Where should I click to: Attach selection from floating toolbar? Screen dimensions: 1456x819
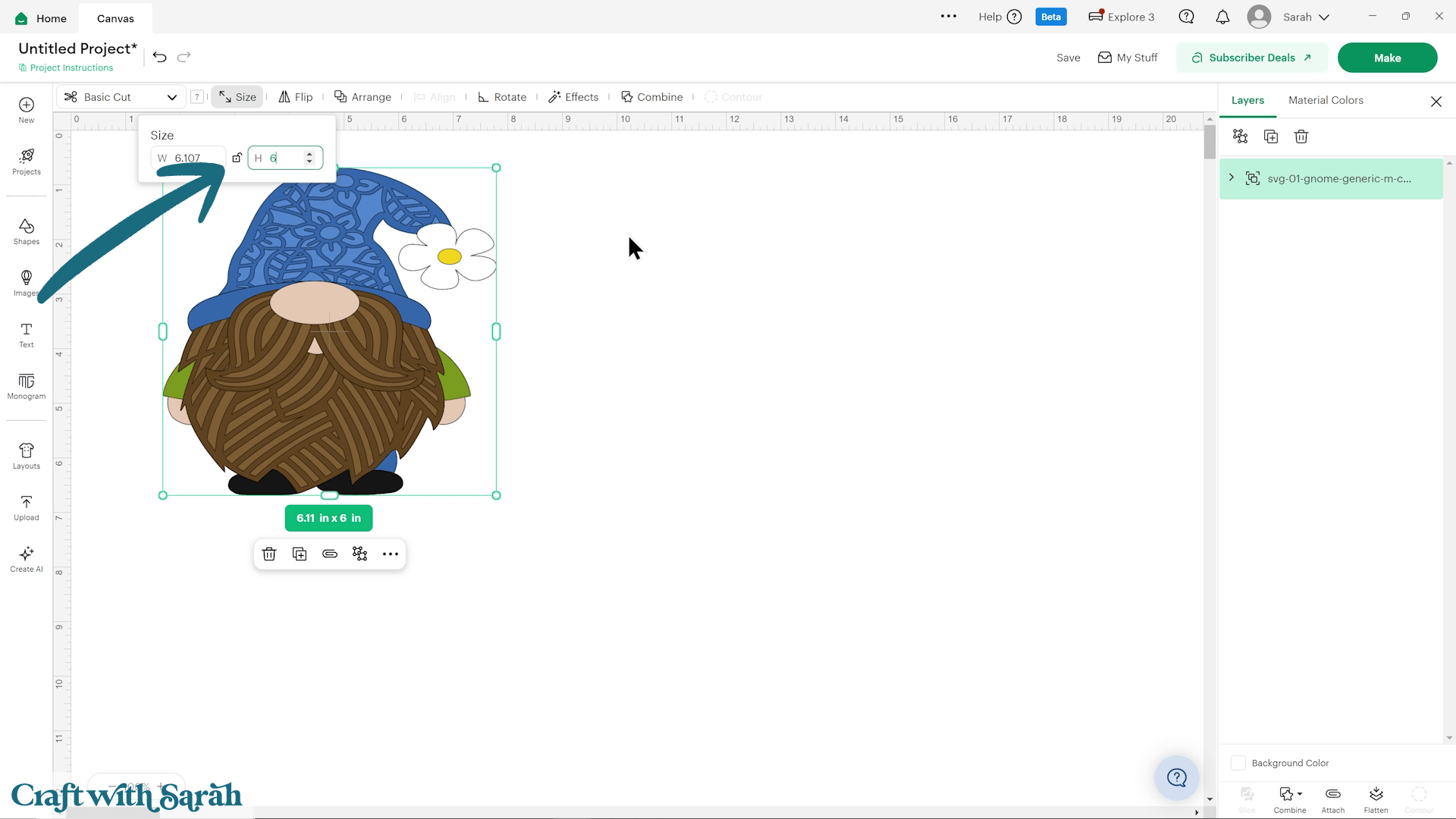pos(330,554)
